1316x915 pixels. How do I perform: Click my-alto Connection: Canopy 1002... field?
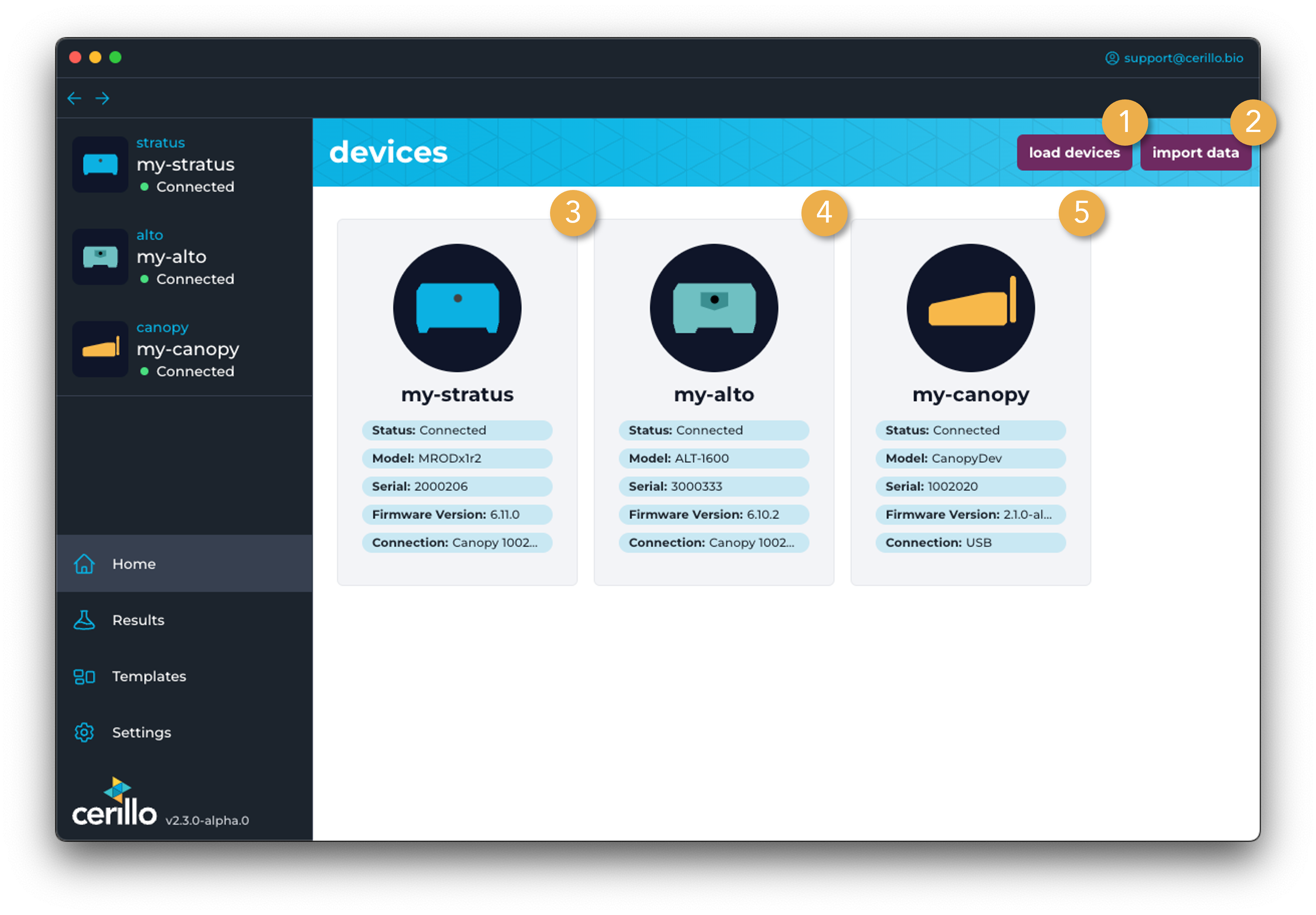pyautogui.click(x=714, y=543)
